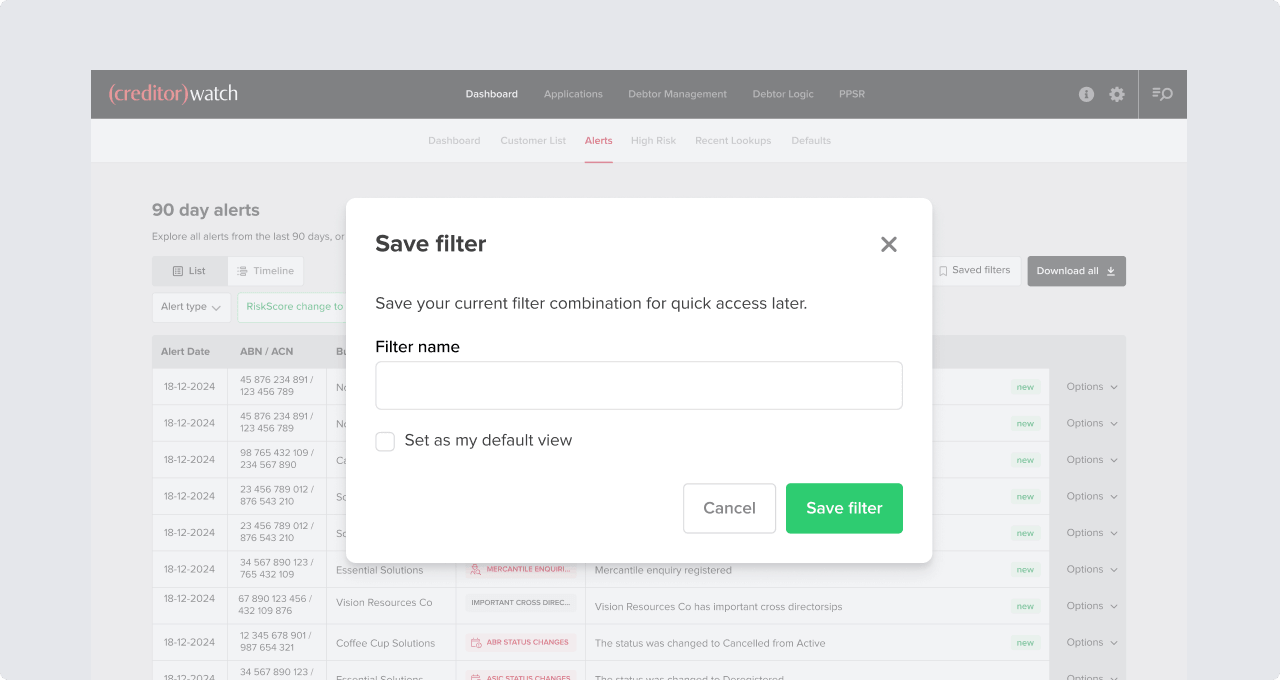Switch to List view
1280x680 pixels.
(190, 271)
